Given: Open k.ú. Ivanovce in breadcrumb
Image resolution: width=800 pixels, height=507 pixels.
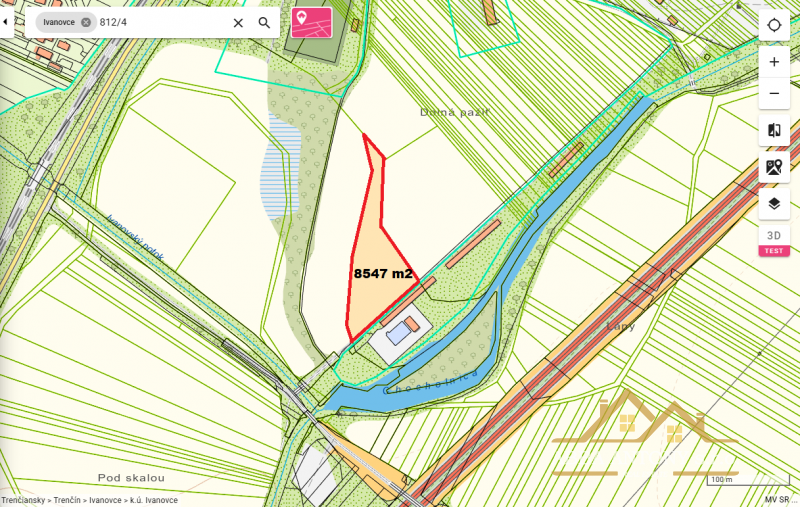Looking at the screenshot, I should pyautogui.click(x=154, y=500).
